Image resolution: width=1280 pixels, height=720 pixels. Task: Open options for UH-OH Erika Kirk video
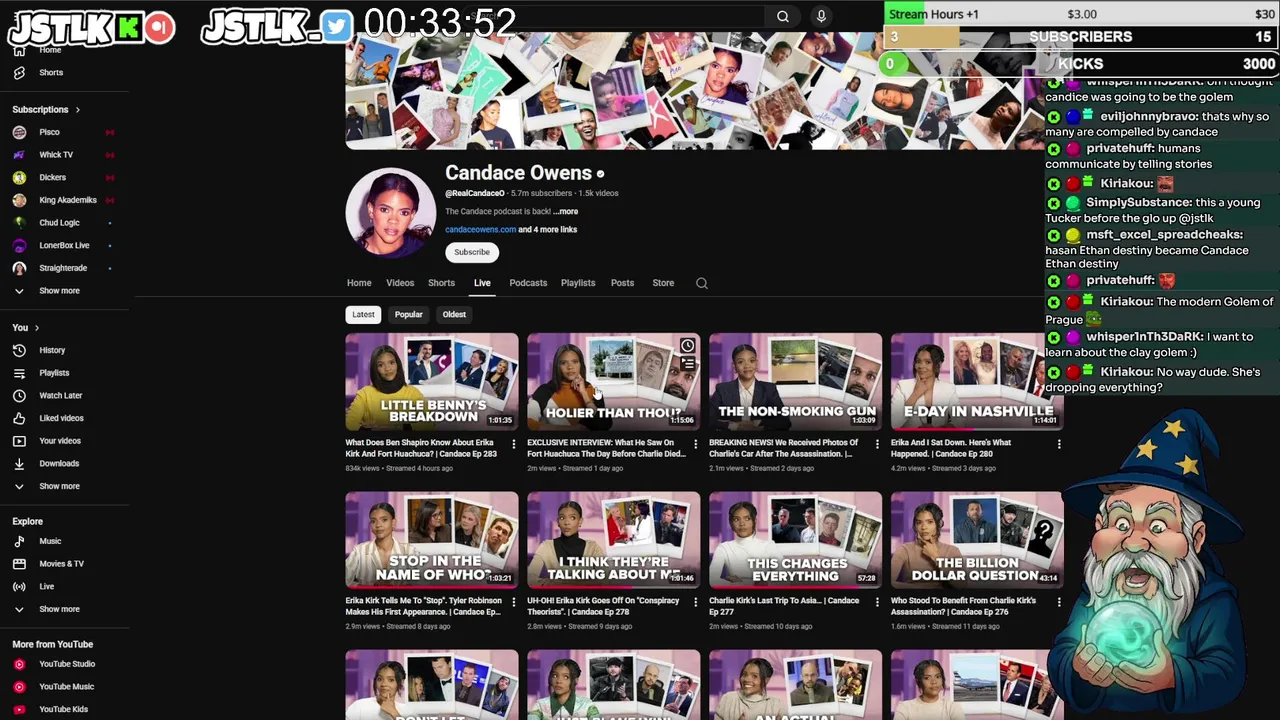tap(696, 602)
